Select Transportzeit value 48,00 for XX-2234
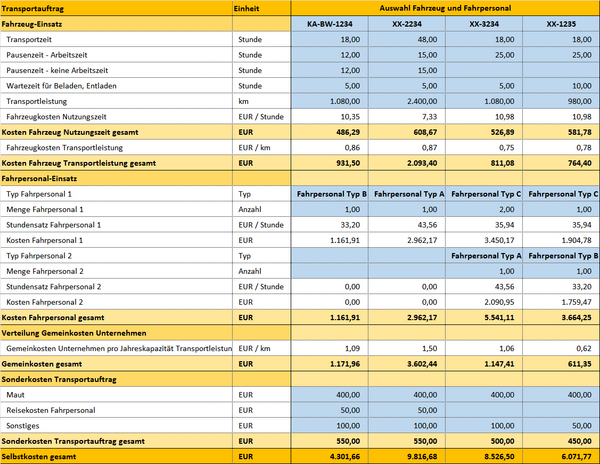The height and width of the screenshot is (464, 600). (x=407, y=39)
